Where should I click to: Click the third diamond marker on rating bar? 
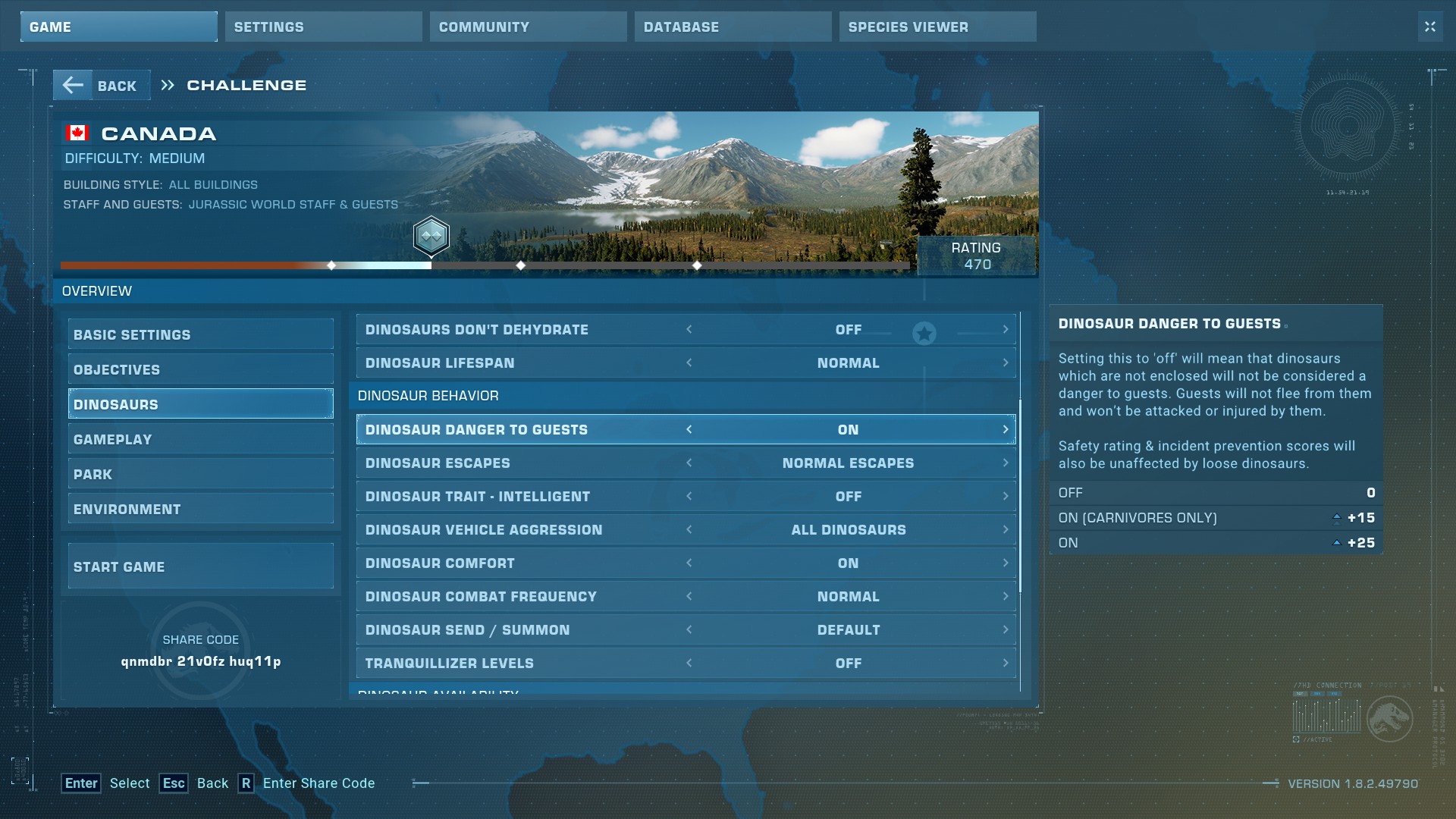(x=697, y=265)
